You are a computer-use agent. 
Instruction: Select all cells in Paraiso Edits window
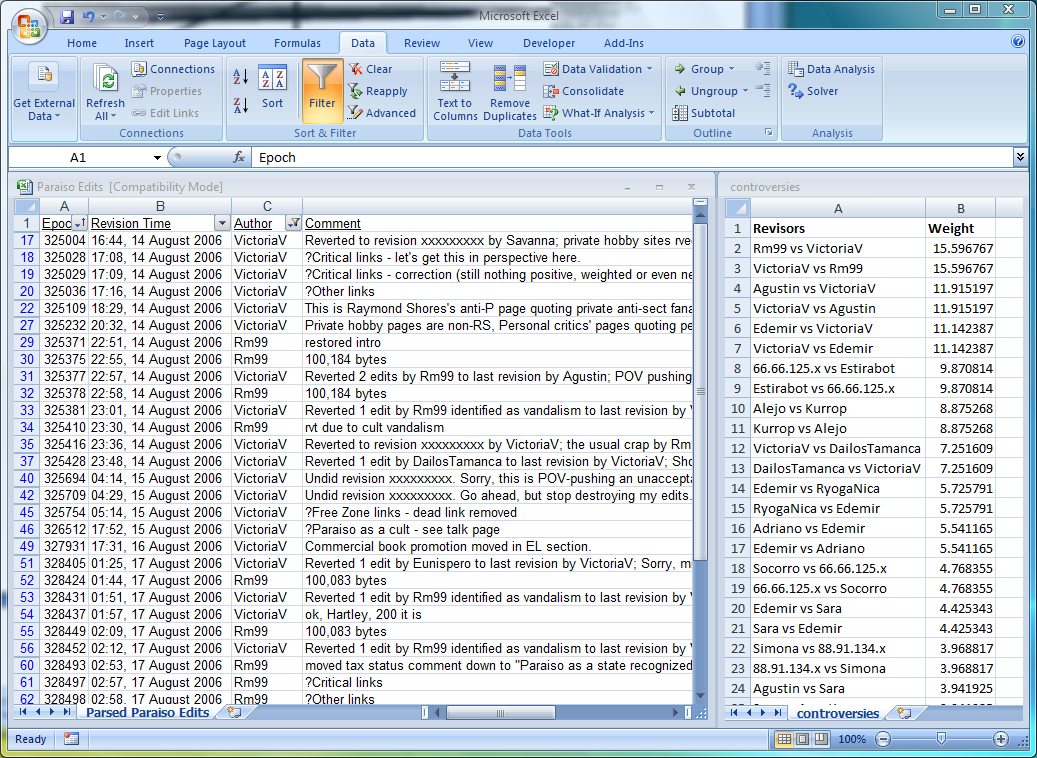click(x=26, y=206)
